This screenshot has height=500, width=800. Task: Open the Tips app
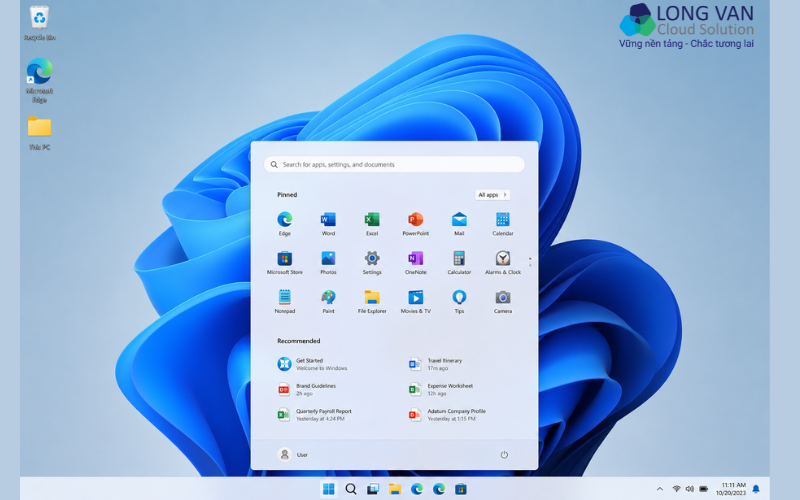(x=459, y=302)
